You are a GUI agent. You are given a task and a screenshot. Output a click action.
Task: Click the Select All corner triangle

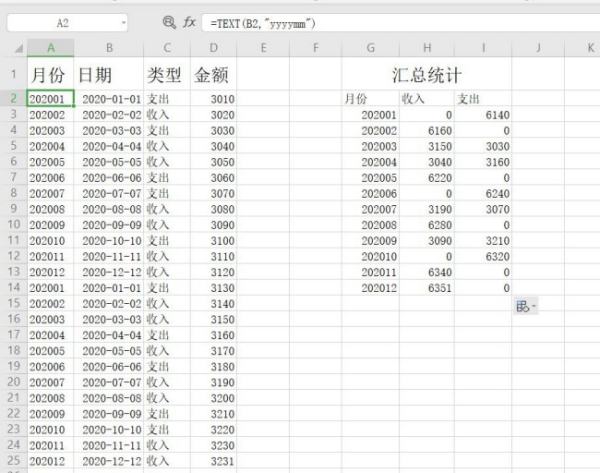pyautogui.click(x=18, y=48)
